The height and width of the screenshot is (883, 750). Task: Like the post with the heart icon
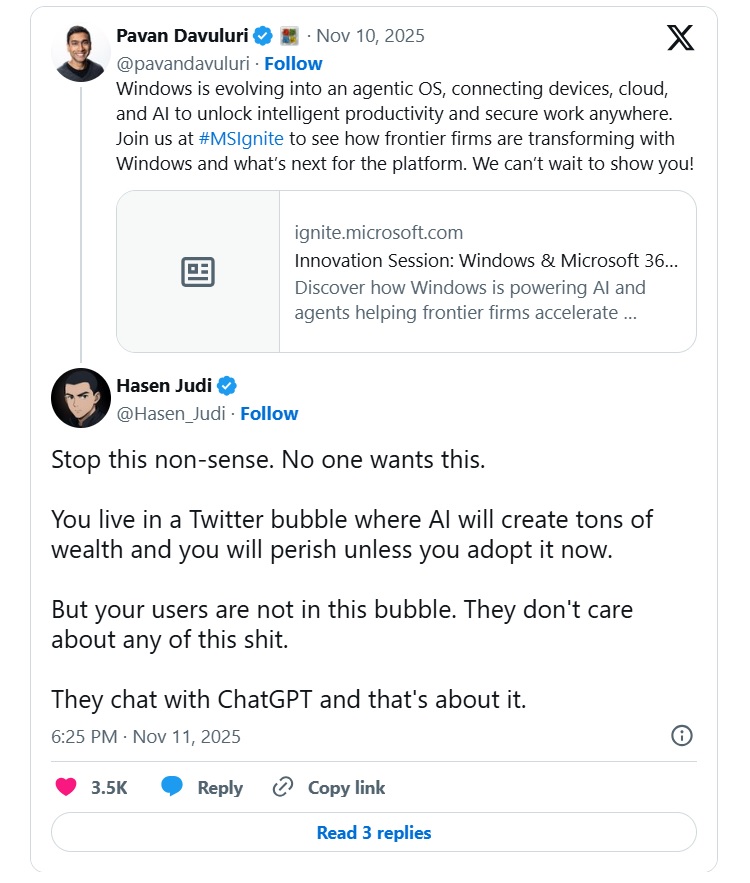[x=66, y=787]
